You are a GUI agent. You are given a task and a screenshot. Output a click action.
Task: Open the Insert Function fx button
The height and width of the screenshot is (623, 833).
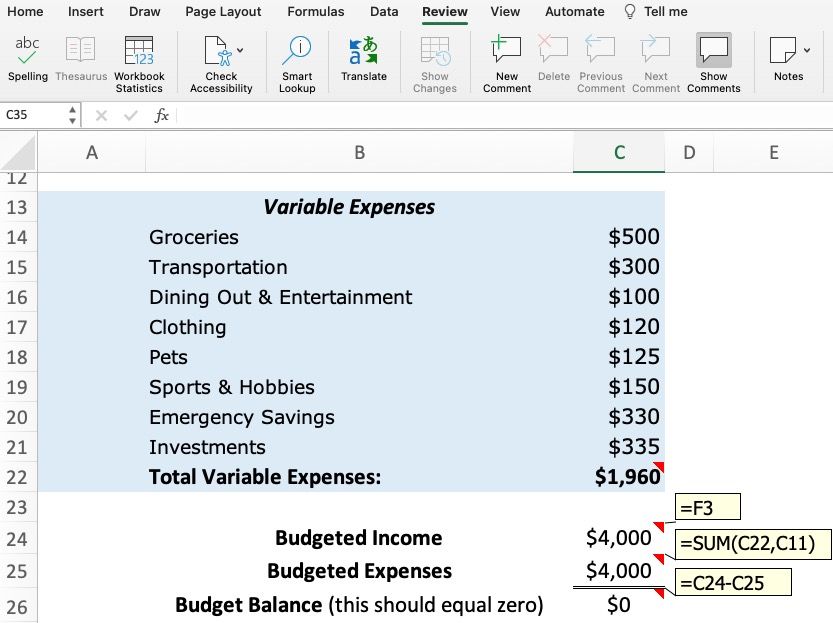point(161,115)
